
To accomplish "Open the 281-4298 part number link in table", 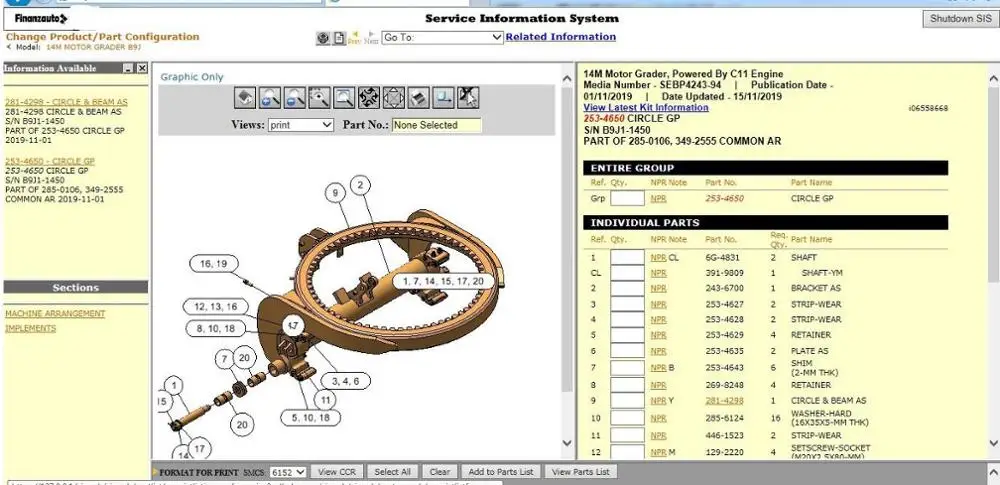I will click(x=724, y=401).
